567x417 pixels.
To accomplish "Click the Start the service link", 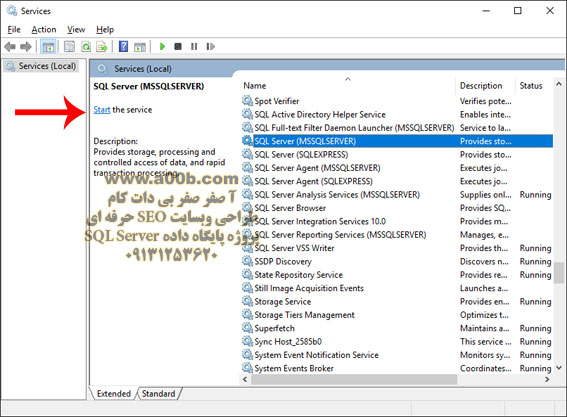I will pos(102,110).
